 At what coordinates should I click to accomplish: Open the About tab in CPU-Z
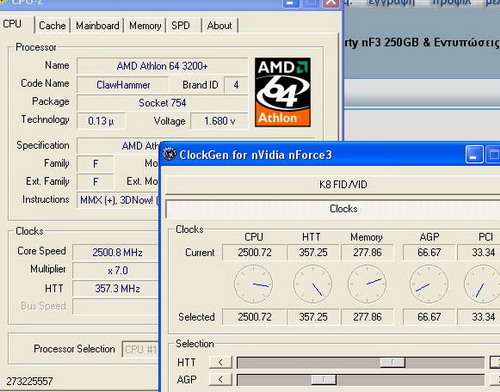[219, 26]
